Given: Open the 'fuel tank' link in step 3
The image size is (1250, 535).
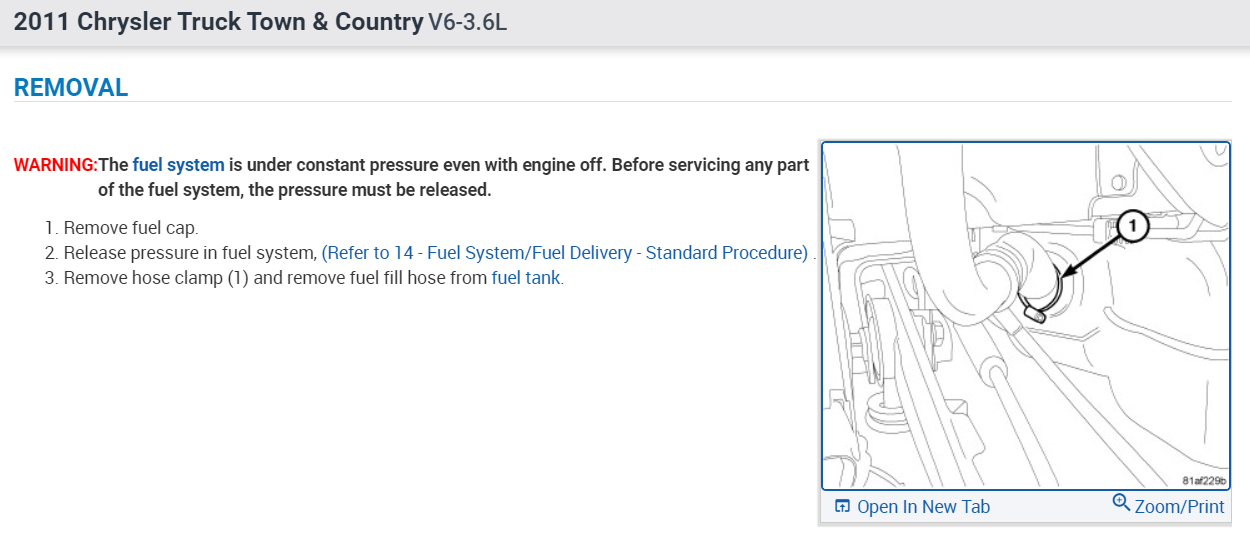Looking at the screenshot, I should pyautogui.click(x=525, y=278).
